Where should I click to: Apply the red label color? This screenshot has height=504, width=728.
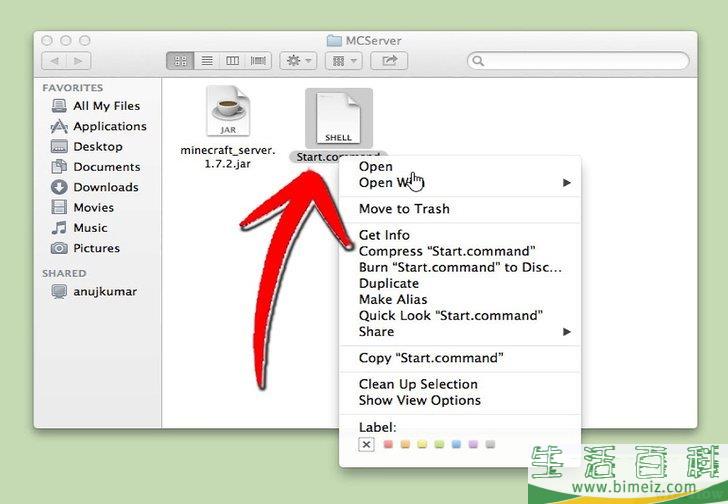tap(389, 445)
